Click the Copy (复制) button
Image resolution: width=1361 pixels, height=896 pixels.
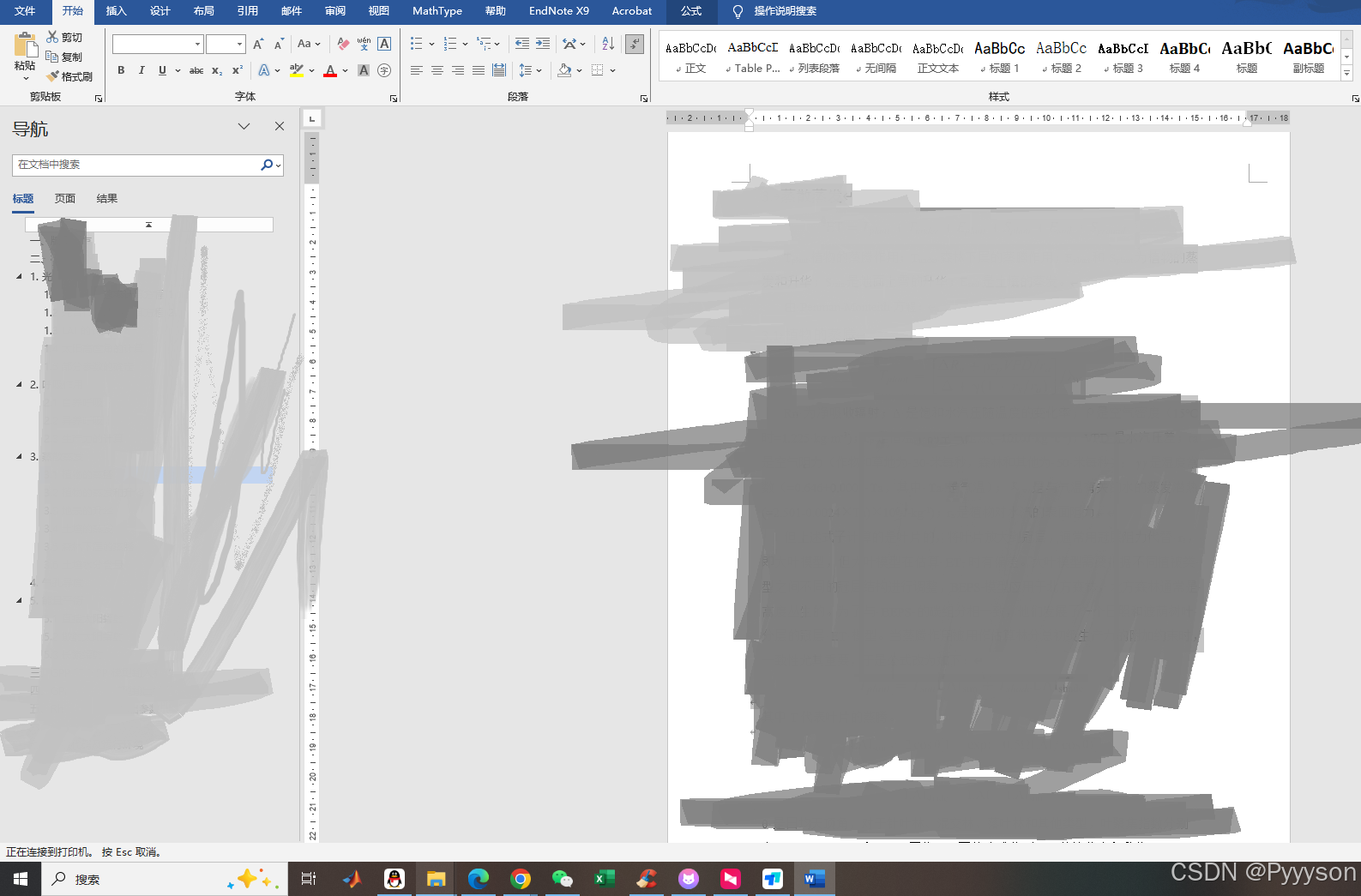click(64, 57)
